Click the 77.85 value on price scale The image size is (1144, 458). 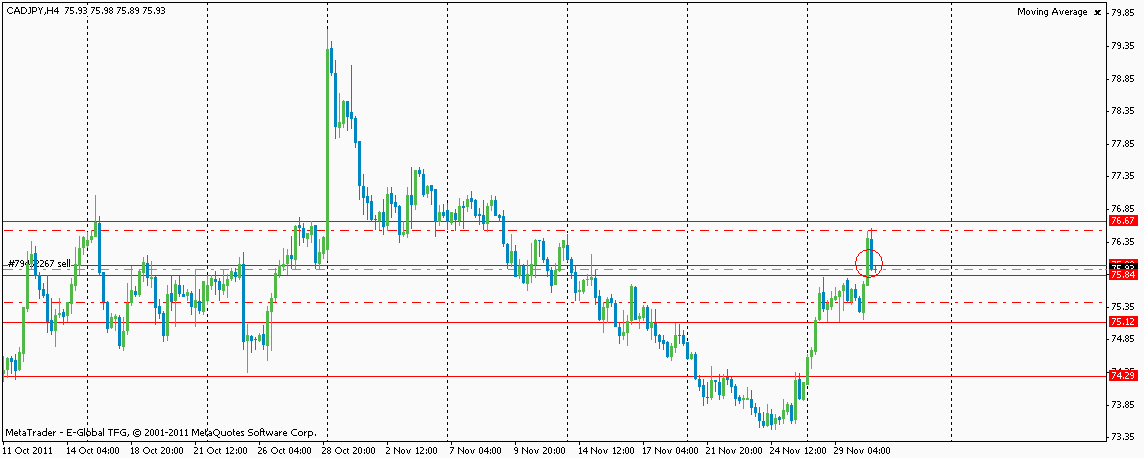point(1122,144)
